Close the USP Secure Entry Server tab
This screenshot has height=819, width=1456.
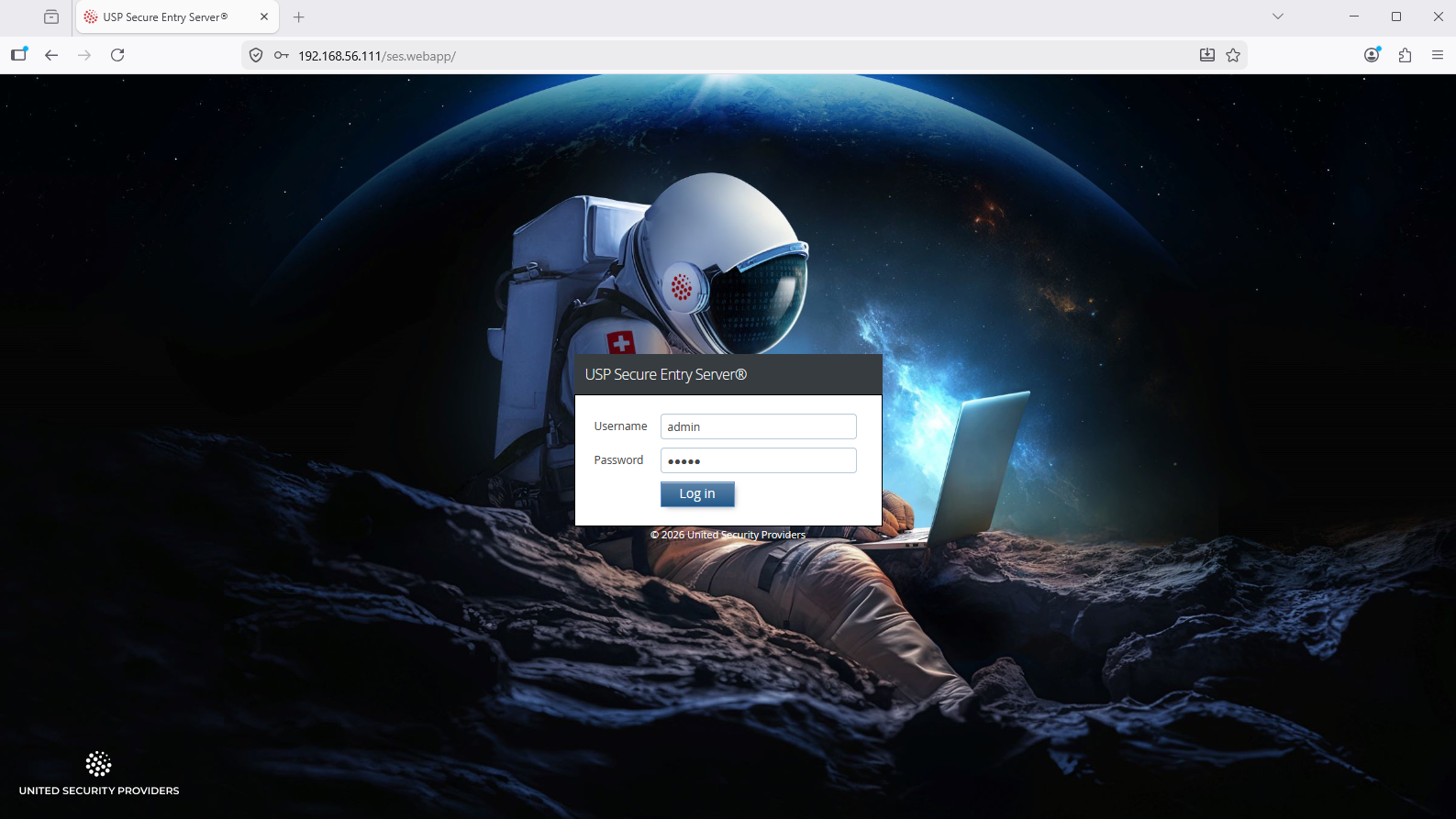point(264,17)
